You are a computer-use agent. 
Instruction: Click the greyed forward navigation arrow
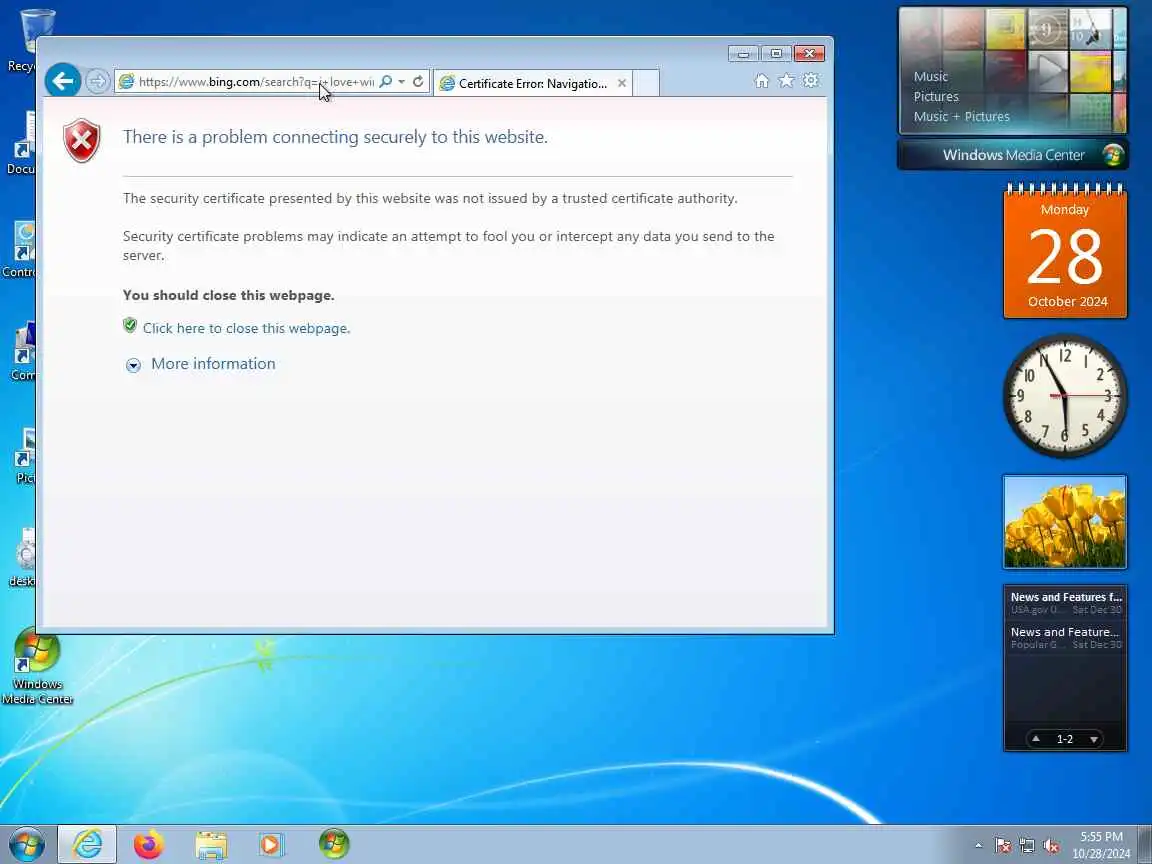[x=97, y=81]
